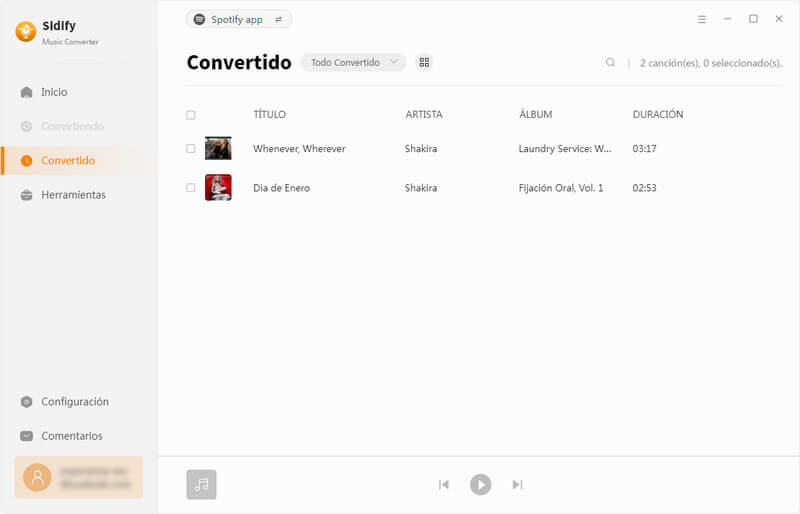800x514 pixels.
Task: Close the Sidify window
Action: tap(779, 19)
